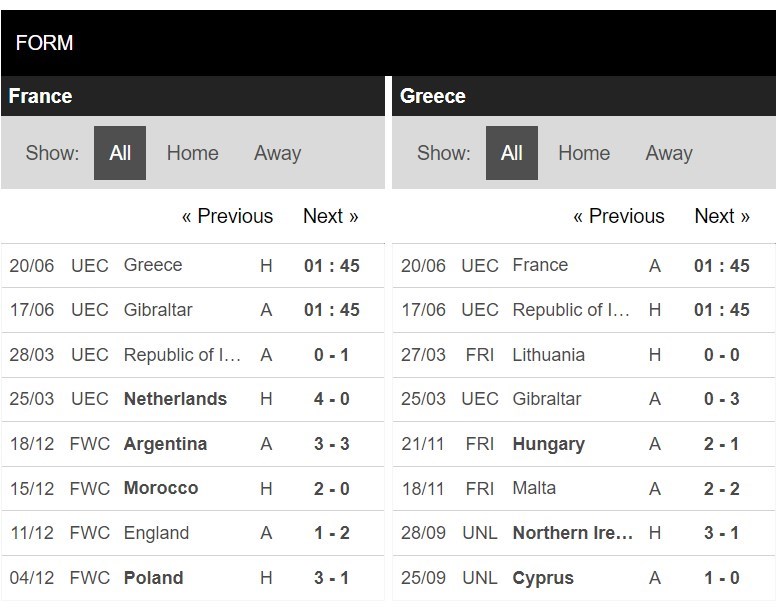Open Poland 3 - 1 match result
Screen dimensions: 778x608
tap(331, 578)
